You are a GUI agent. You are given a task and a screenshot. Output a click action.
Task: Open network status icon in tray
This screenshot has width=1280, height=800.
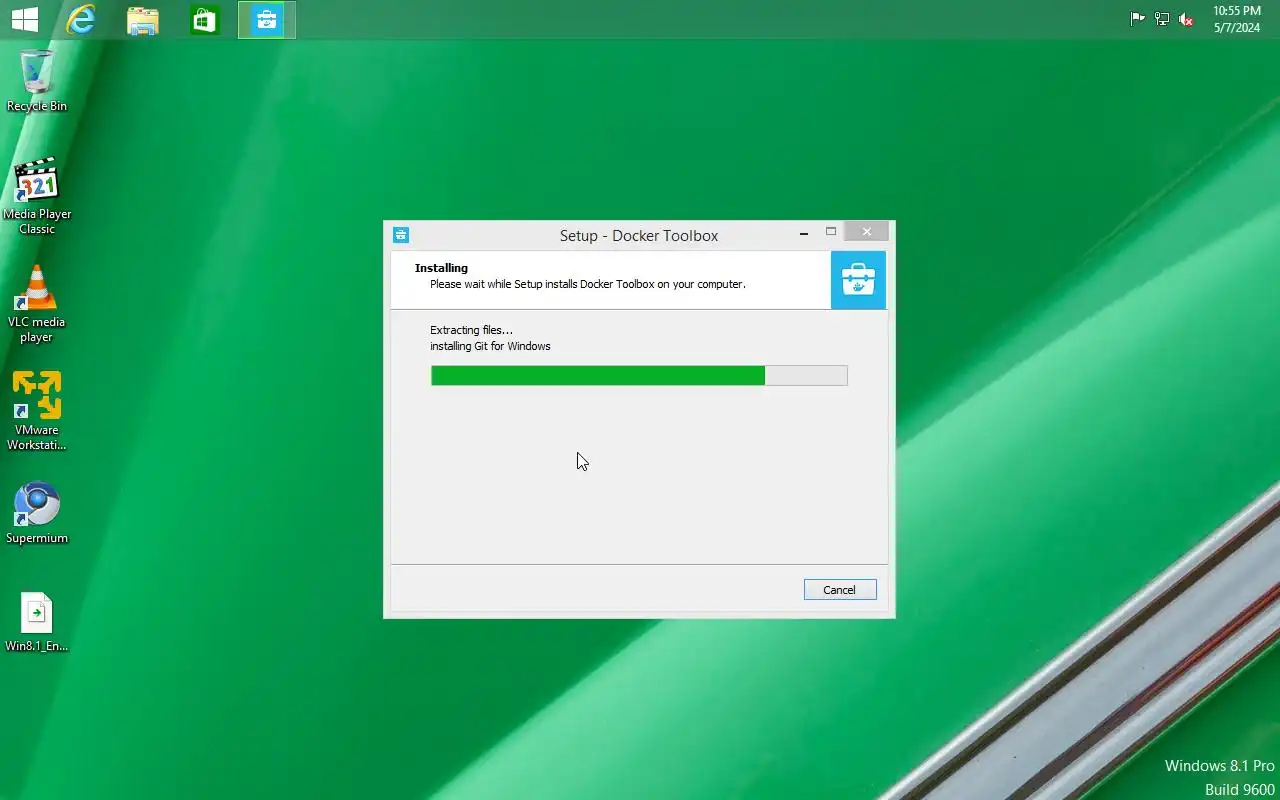click(1162, 19)
